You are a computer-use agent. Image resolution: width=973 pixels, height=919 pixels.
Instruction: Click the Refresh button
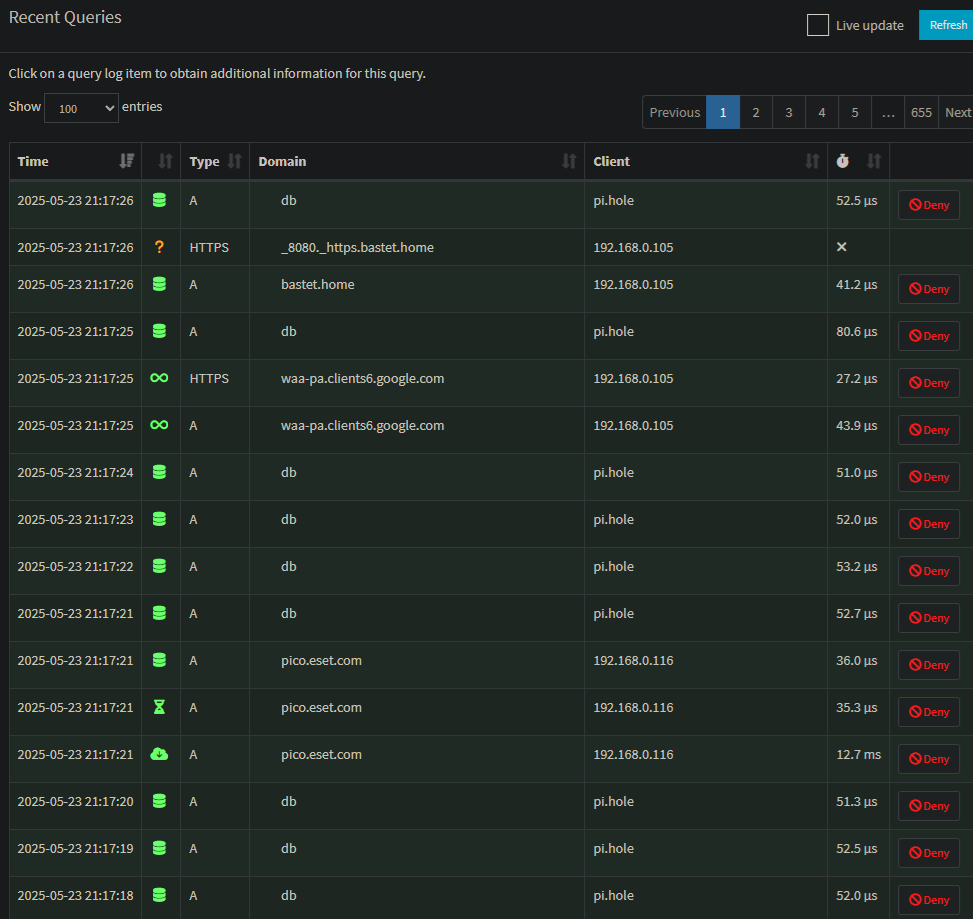point(947,25)
